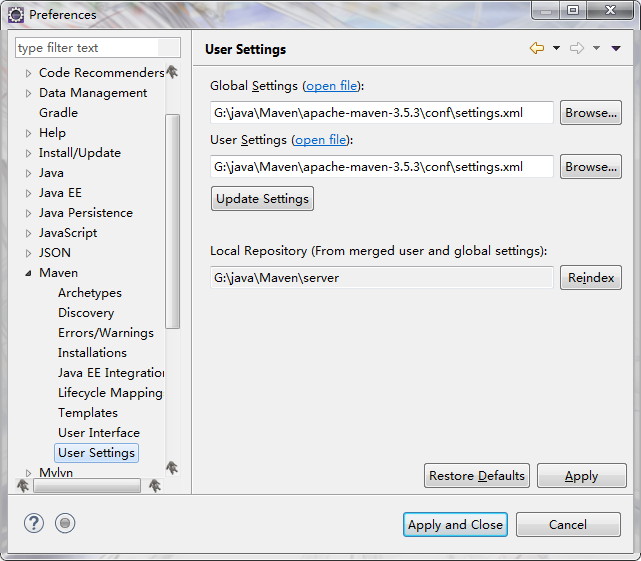Click the help question mark icon
This screenshot has height=561, width=641.
[34, 523]
